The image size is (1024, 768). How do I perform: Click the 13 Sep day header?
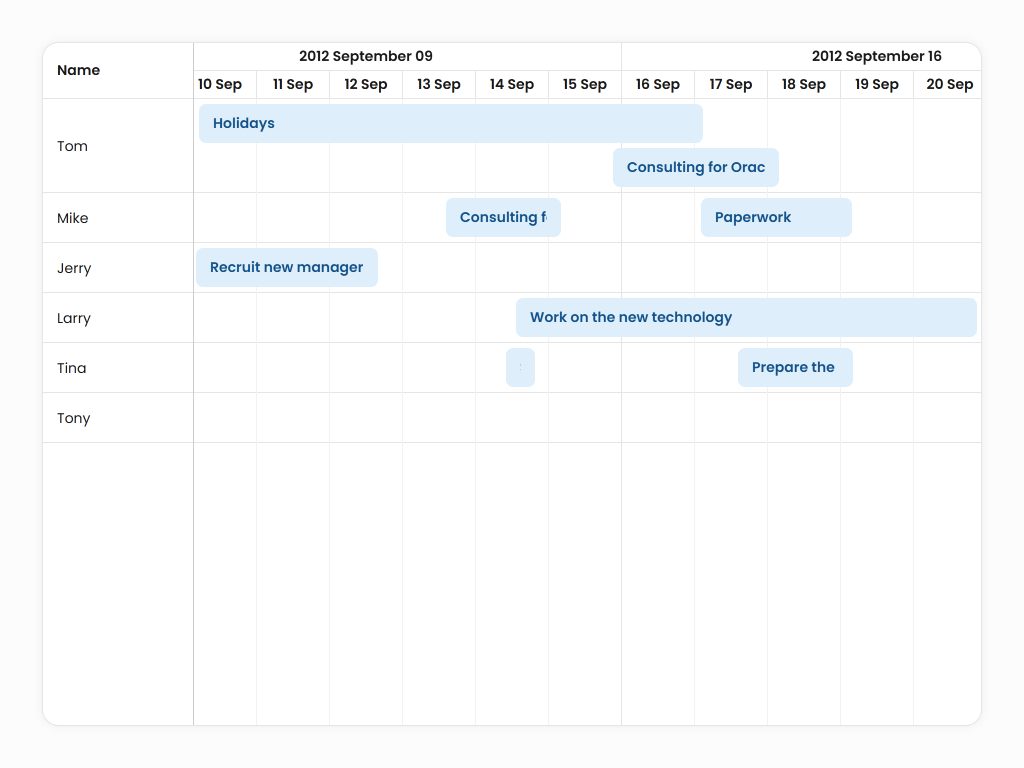[x=439, y=85]
